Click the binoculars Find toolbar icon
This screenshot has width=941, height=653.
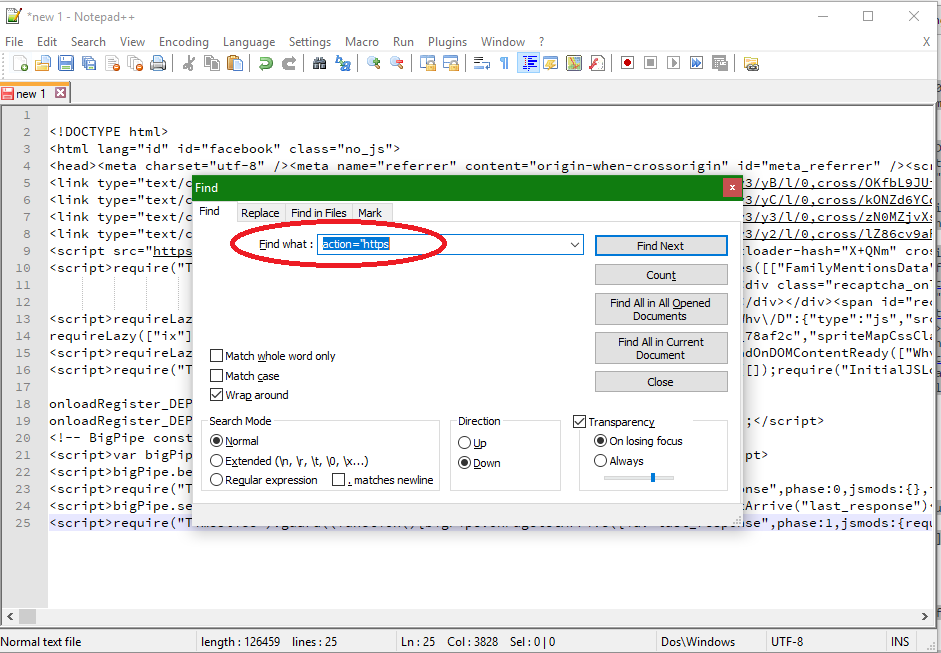pyautogui.click(x=319, y=63)
